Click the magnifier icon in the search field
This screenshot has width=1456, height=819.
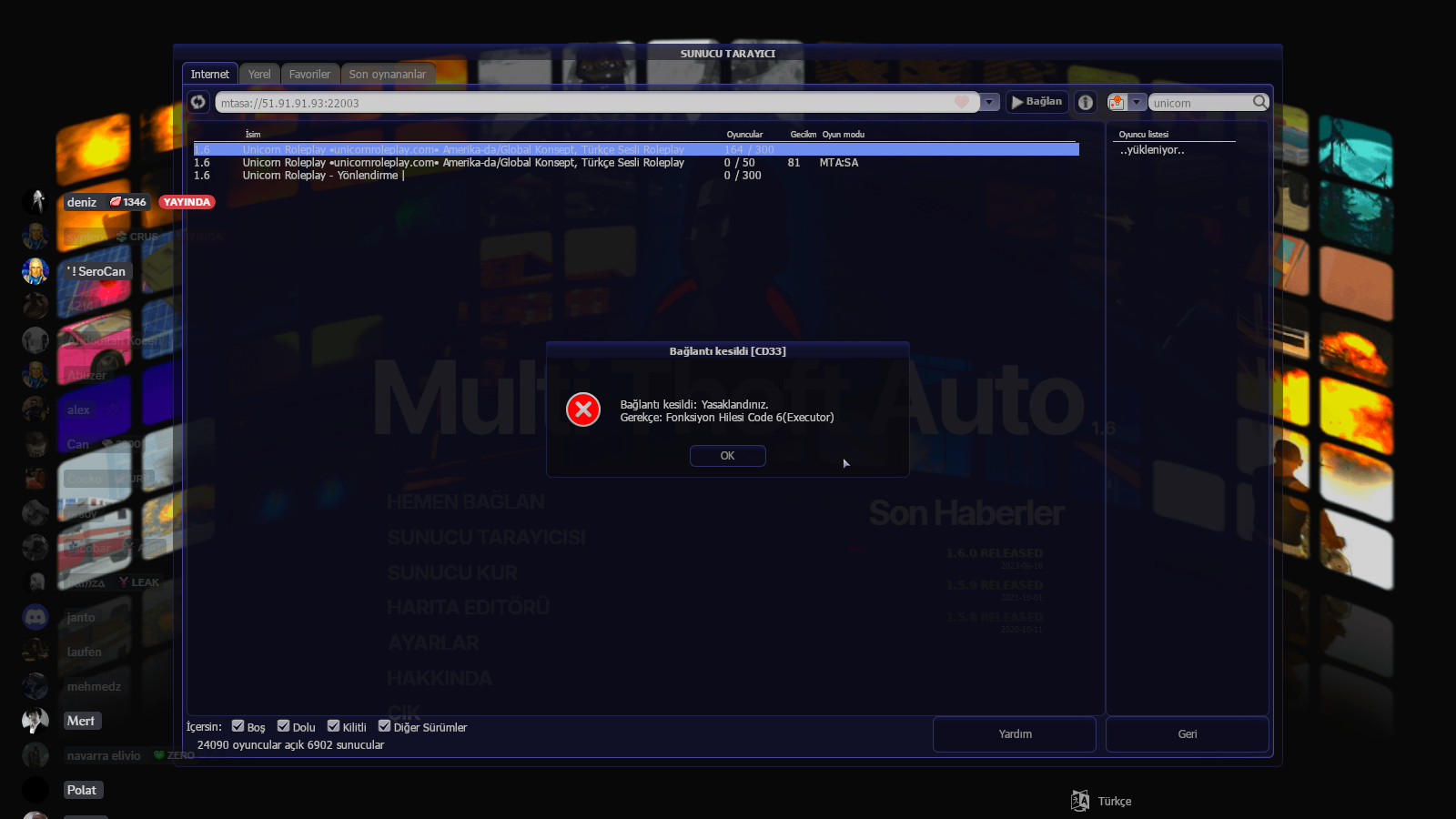point(1259,102)
